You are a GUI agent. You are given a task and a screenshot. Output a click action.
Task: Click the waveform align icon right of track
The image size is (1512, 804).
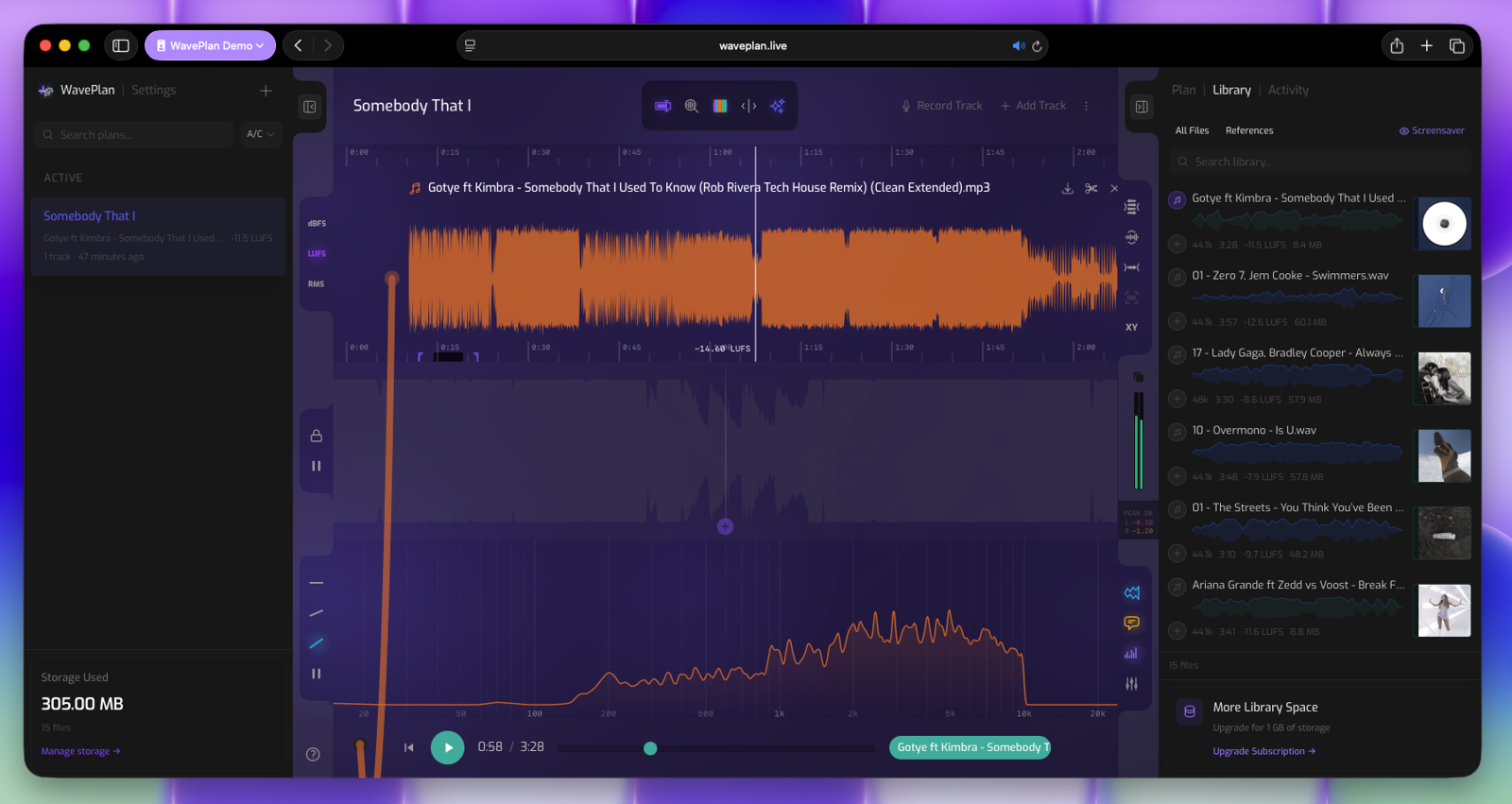coord(1131,207)
